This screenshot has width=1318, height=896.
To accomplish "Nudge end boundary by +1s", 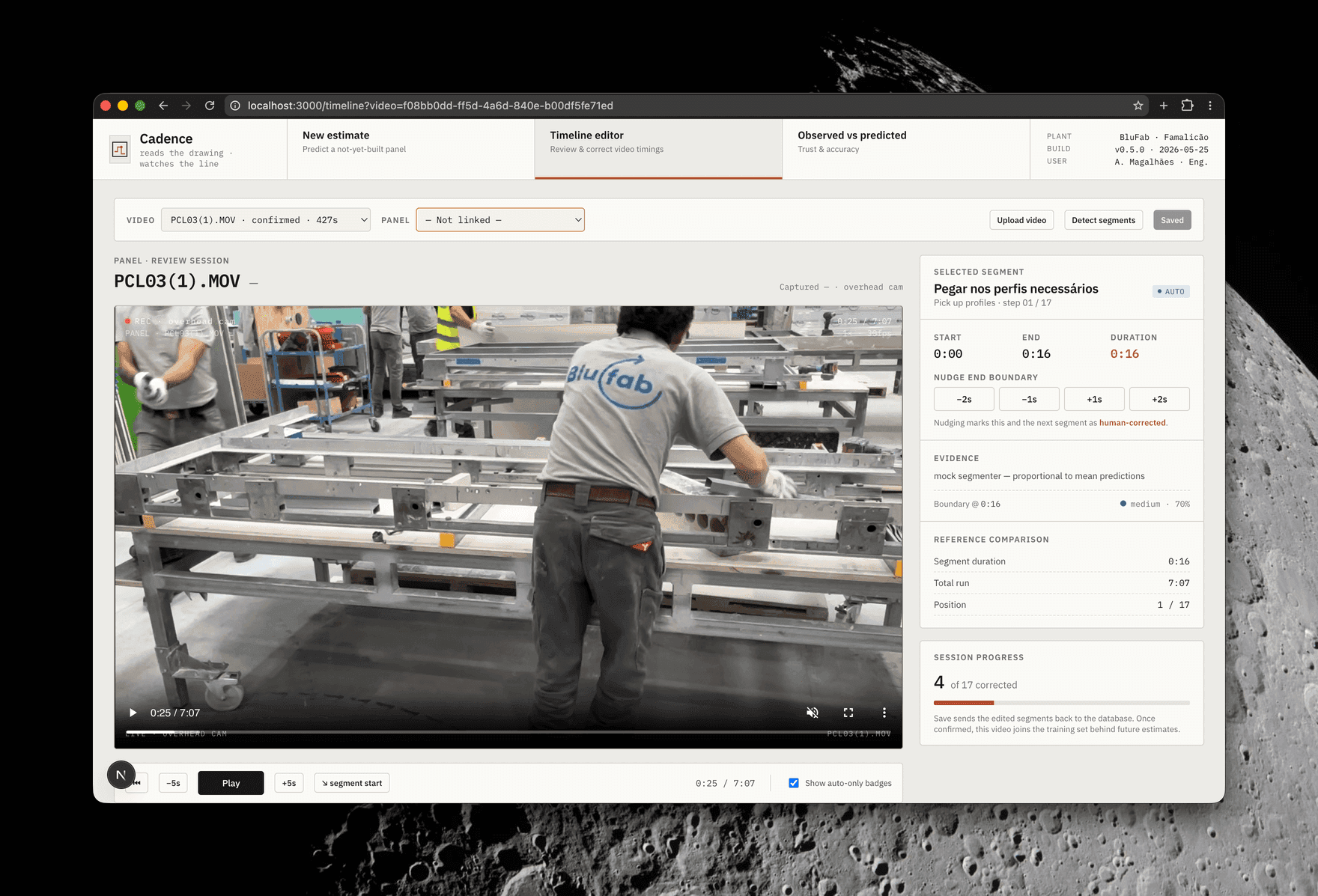I will coord(1094,399).
